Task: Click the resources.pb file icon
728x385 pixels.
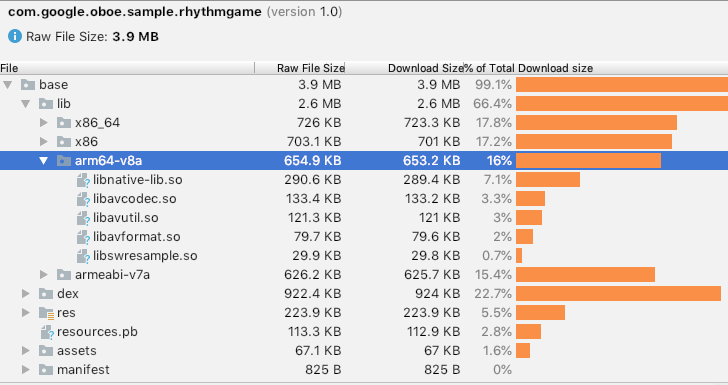Action: [x=47, y=332]
